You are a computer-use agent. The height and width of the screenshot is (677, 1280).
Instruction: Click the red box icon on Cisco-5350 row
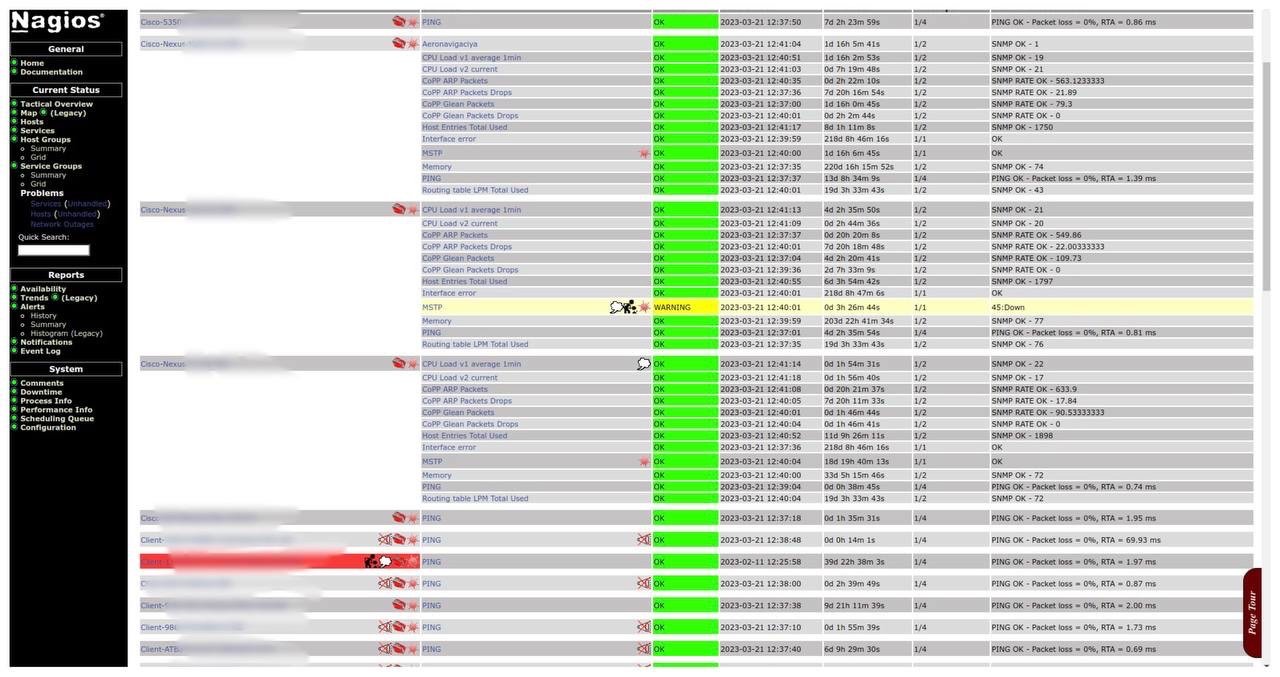pos(399,21)
